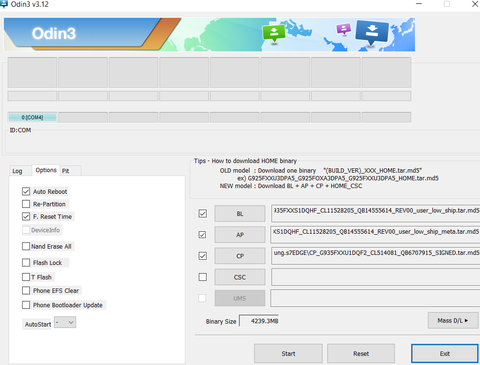Enable Phone EFS Clear option
This screenshot has width=480, height=365.
(x=26, y=290)
